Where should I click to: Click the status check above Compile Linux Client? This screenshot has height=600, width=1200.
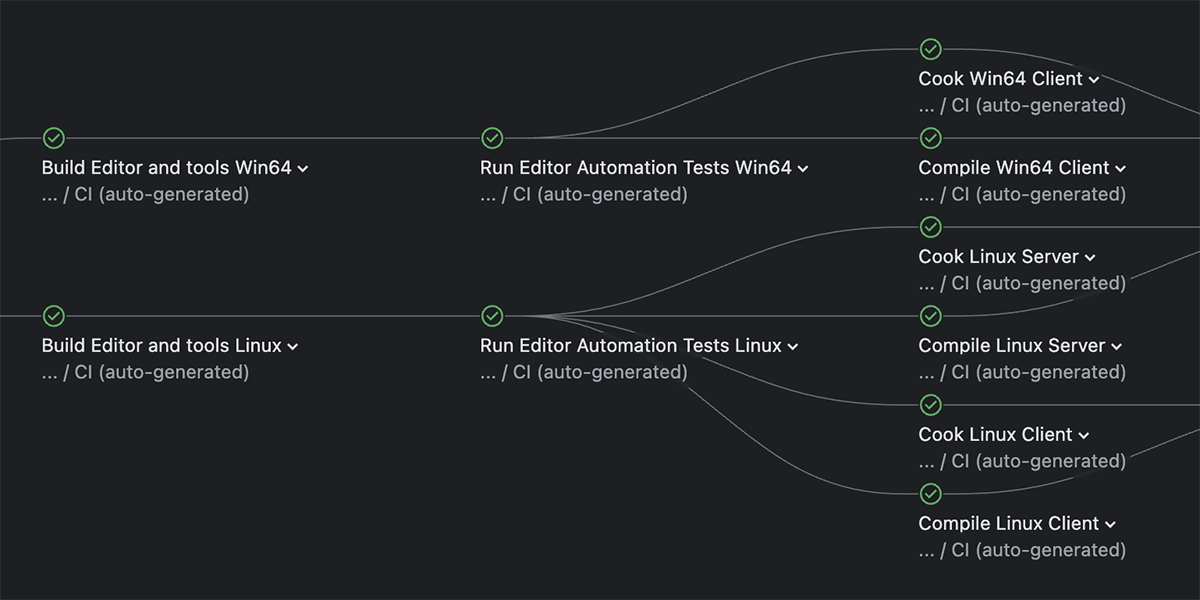pos(930,494)
